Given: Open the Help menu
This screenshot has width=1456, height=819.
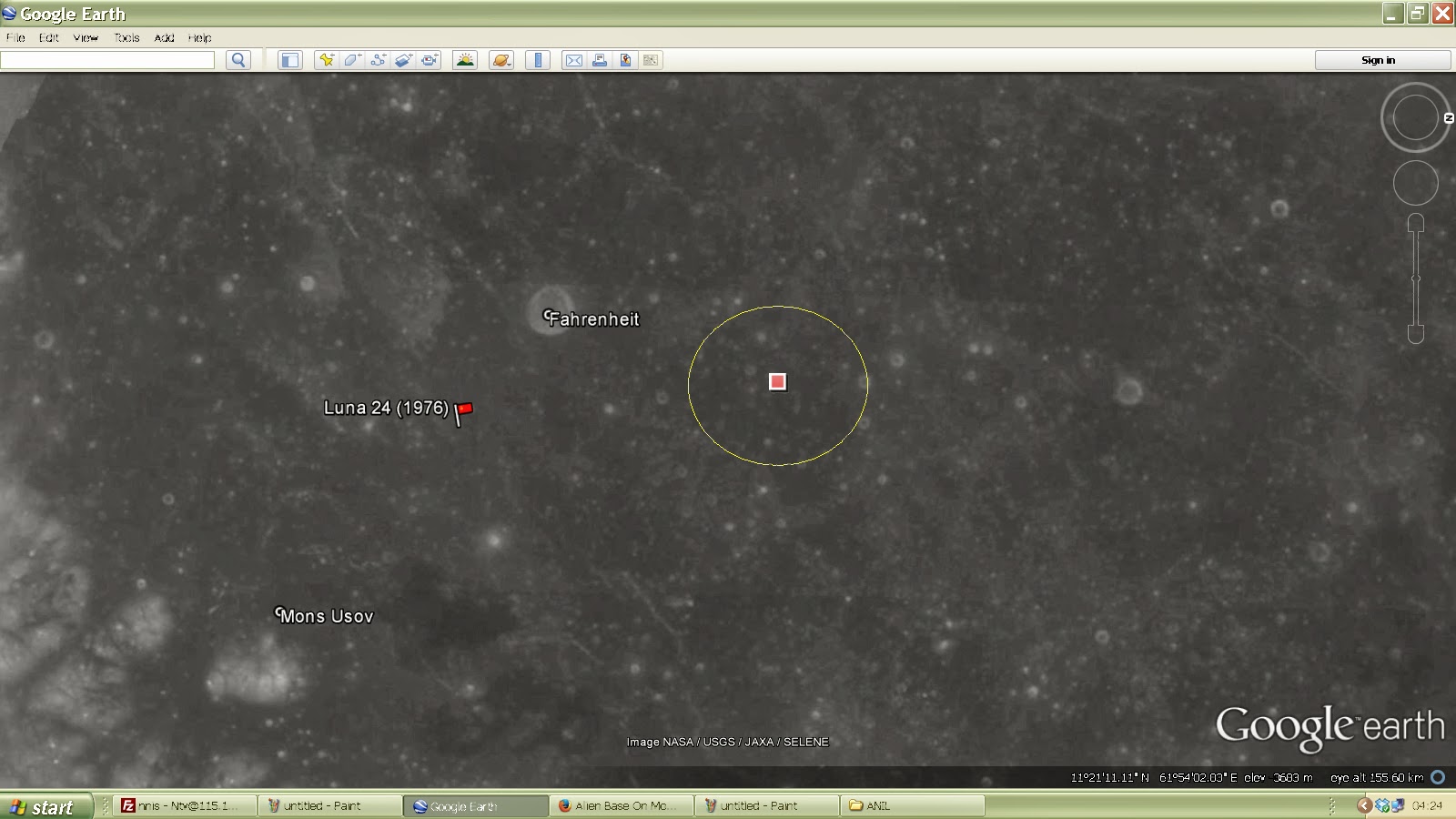Looking at the screenshot, I should coord(200,37).
